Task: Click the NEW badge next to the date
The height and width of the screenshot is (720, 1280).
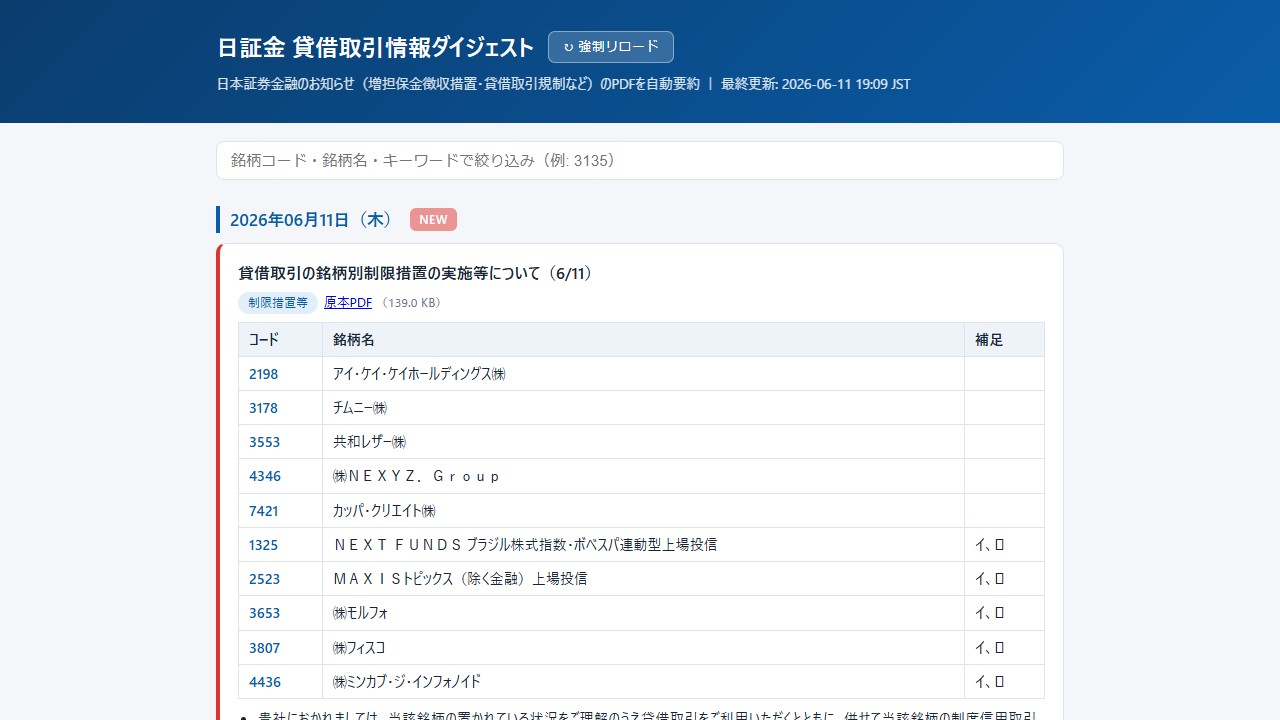Action: point(433,220)
